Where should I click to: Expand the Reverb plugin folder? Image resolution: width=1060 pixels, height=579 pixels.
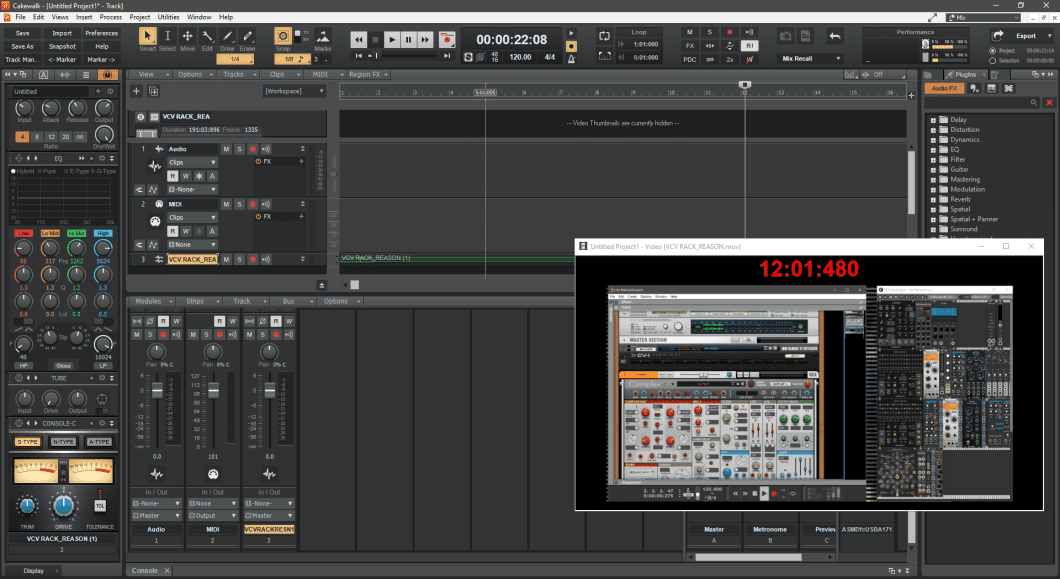click(933, 199)
